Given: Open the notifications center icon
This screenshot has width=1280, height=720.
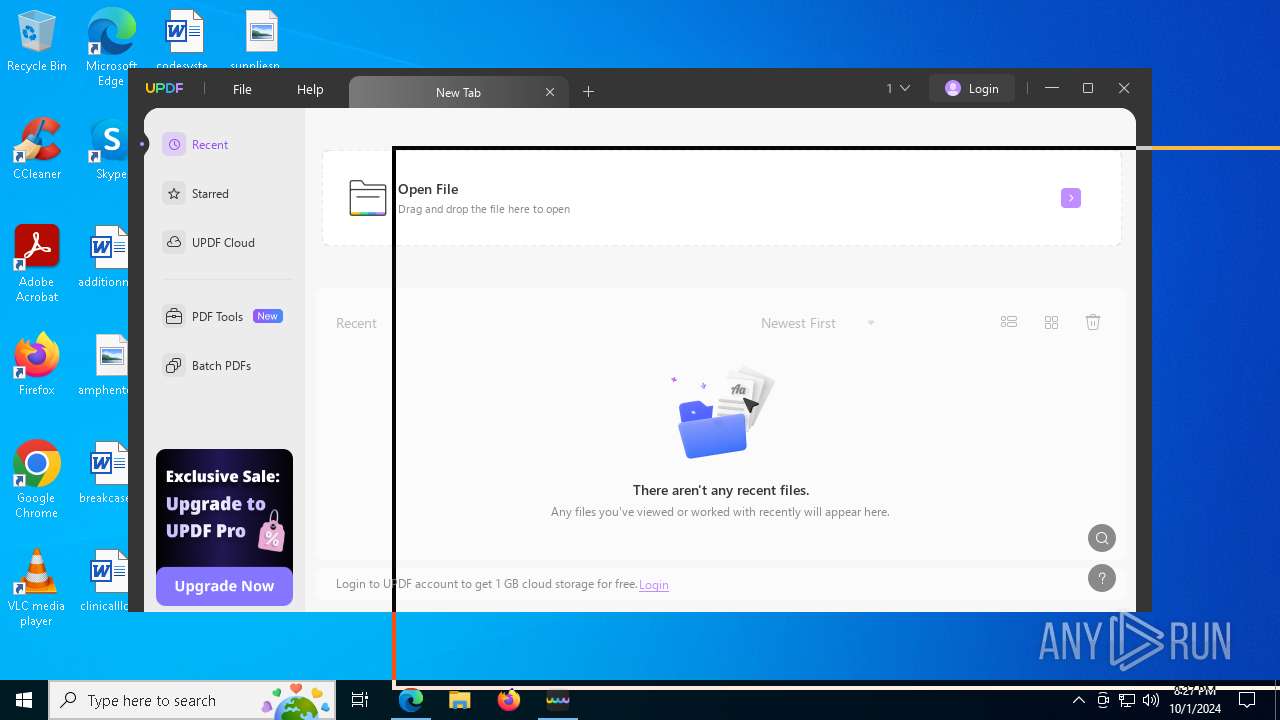Looking at the screenshot, I should (1247, 700).
